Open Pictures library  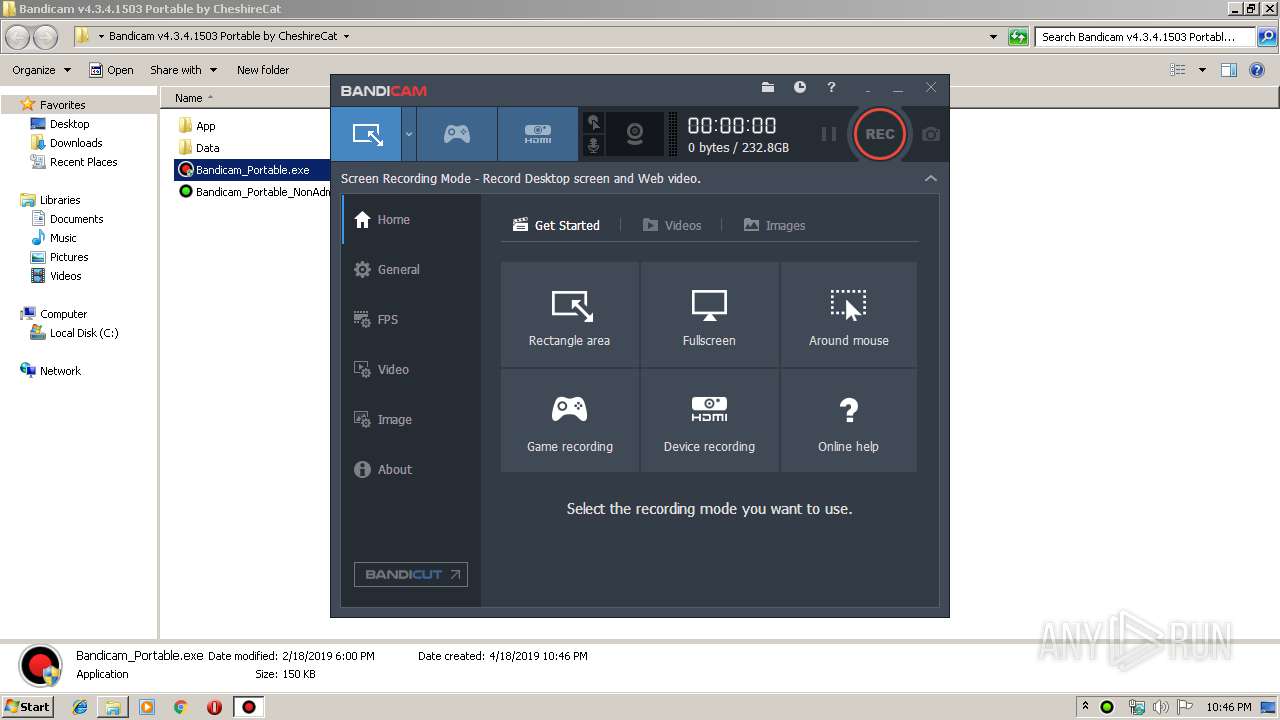click(60, 257)
